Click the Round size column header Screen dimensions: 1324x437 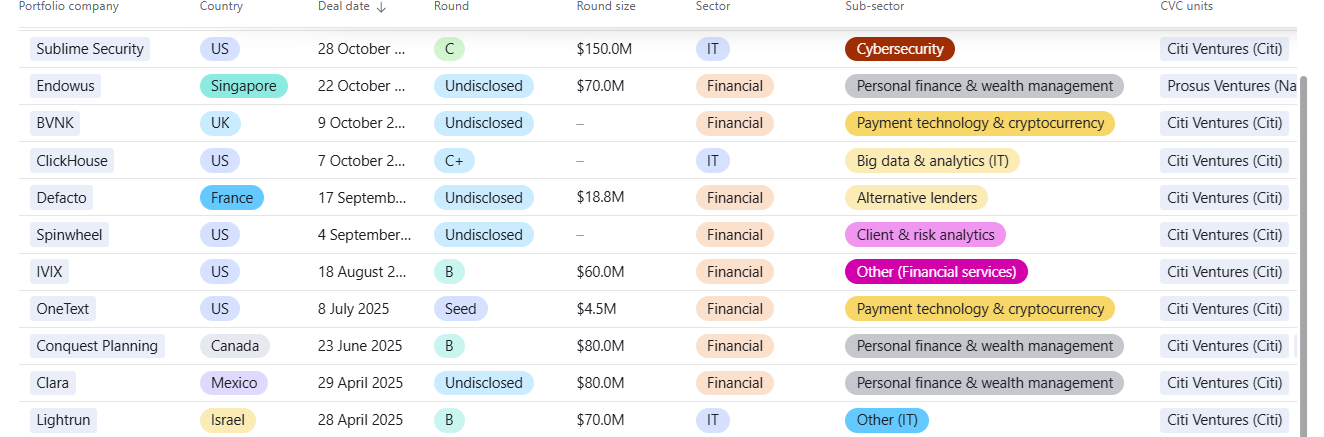607,7
